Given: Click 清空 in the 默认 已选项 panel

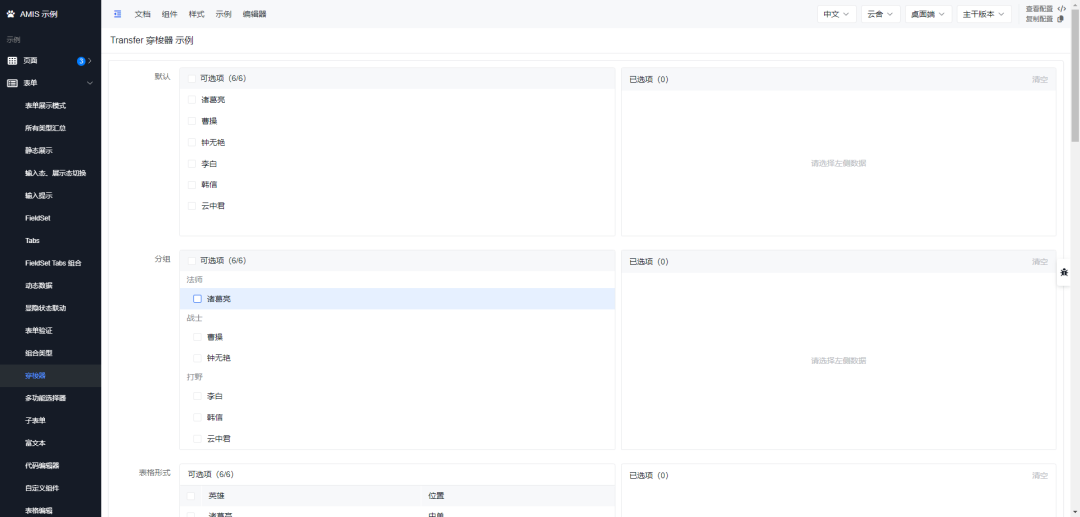Looking at the screenshot, I should coord(1039,79).
